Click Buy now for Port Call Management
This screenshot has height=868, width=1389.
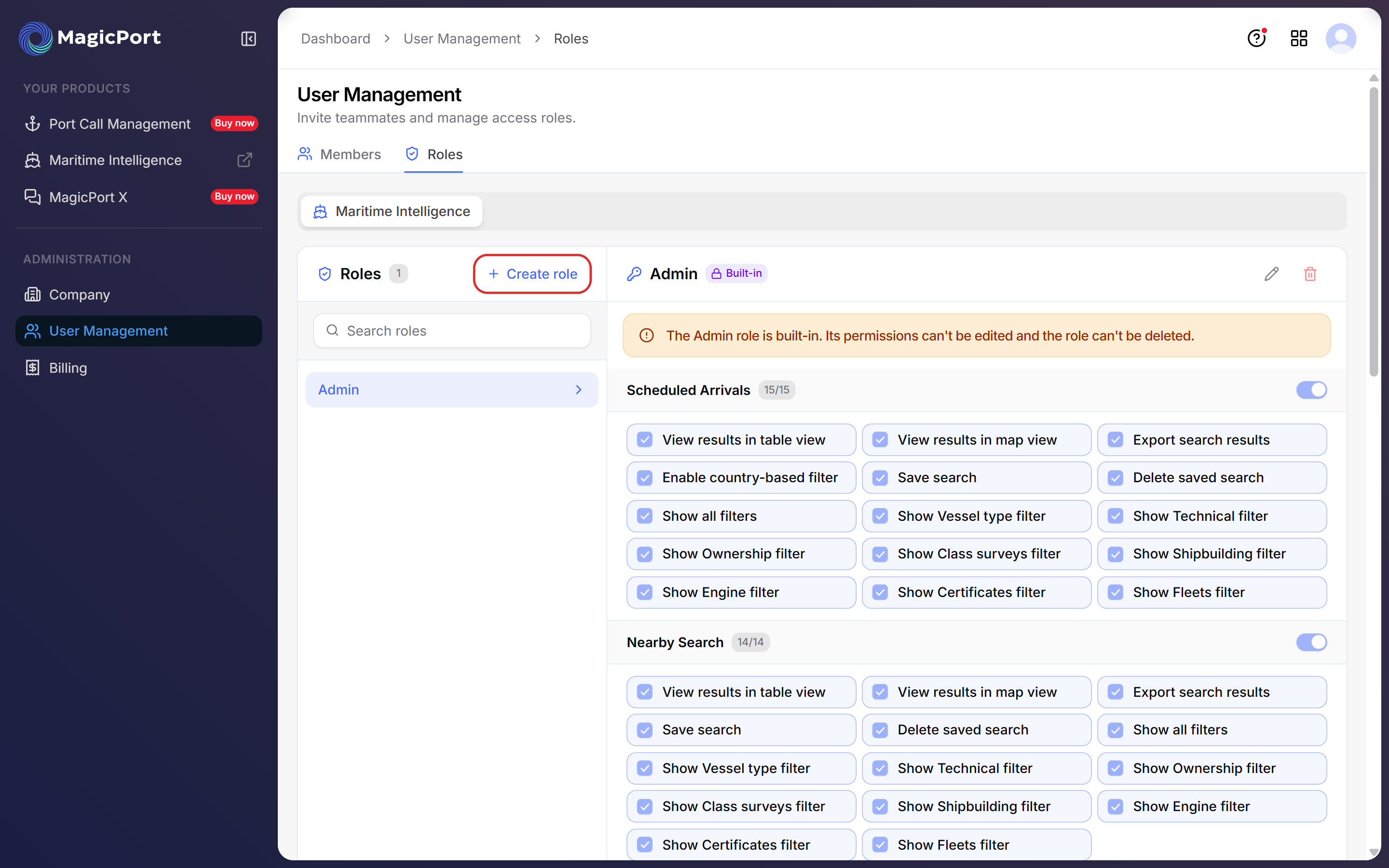pos(234,123)
